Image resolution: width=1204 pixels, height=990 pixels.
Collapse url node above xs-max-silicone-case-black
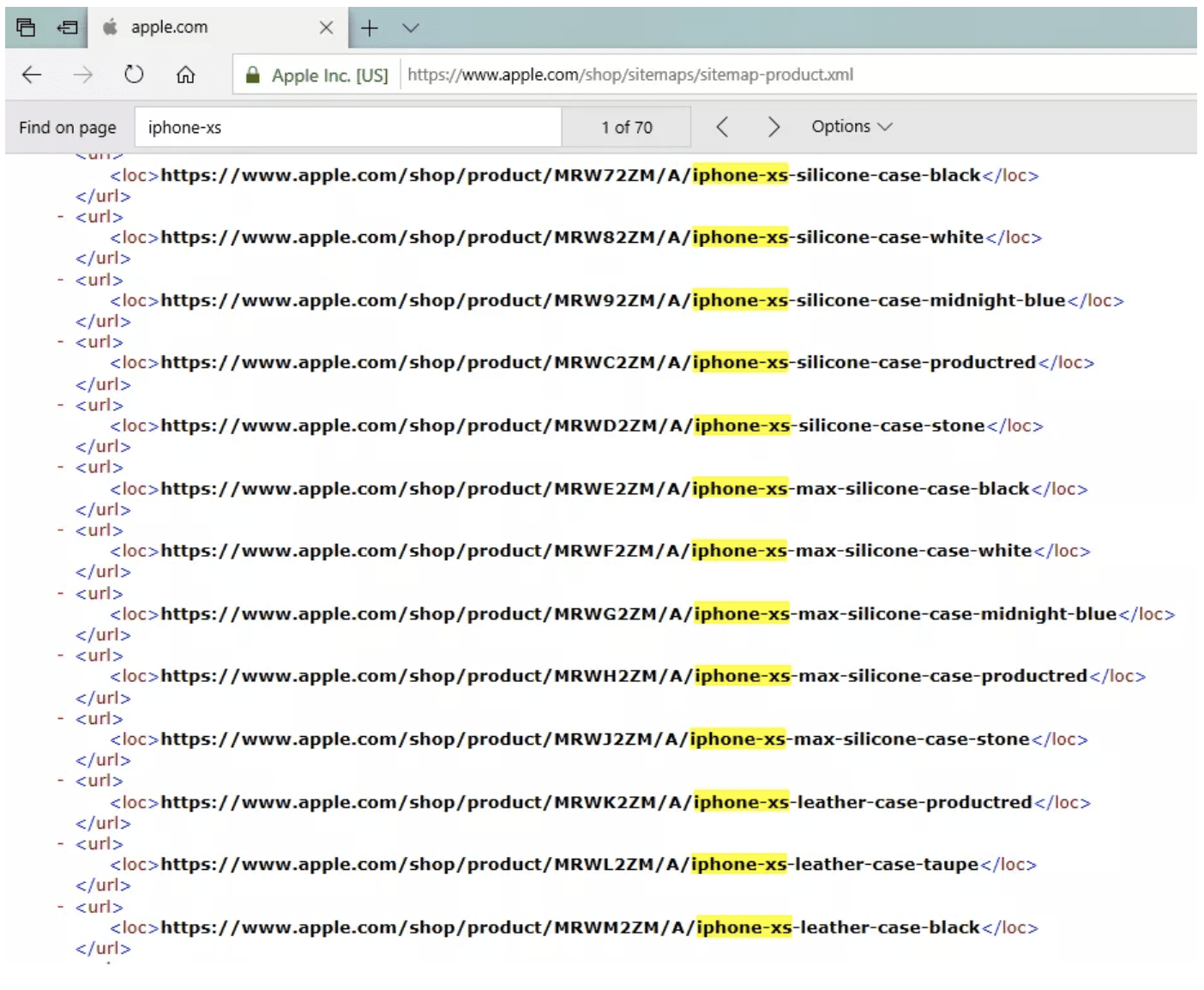click(x=60, y=468)
